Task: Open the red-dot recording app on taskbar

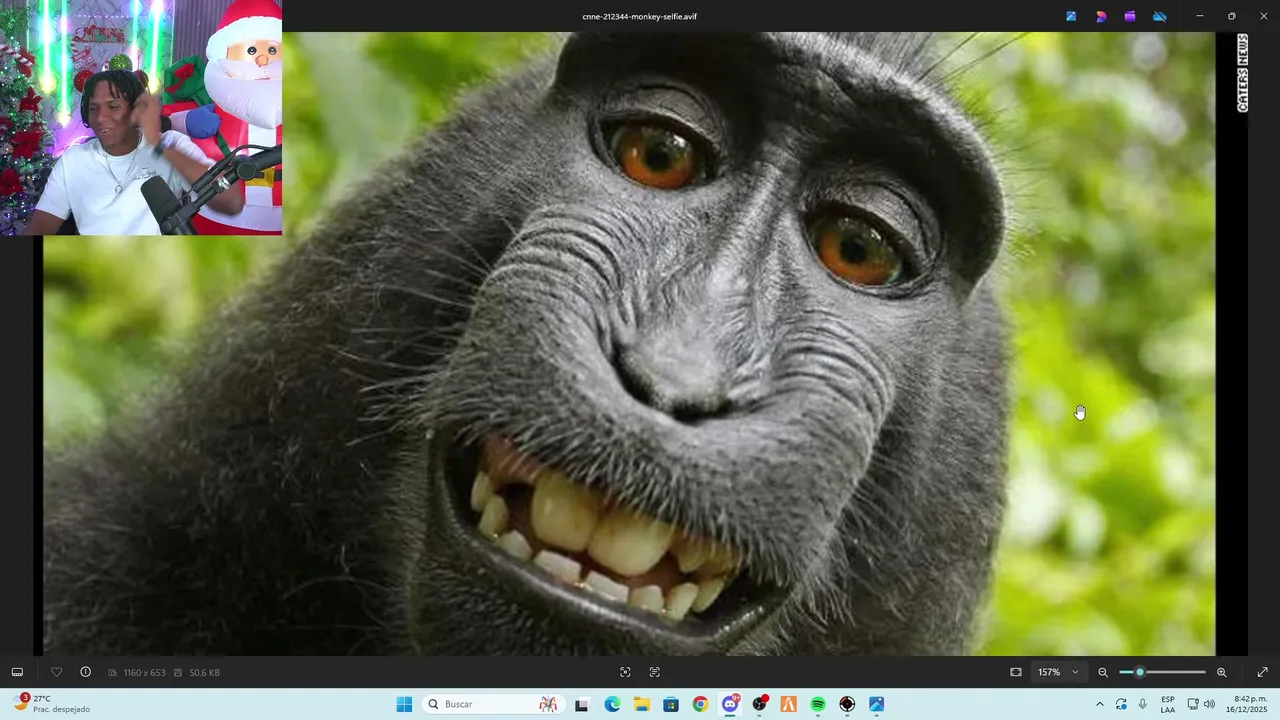Action: (760, 704)
